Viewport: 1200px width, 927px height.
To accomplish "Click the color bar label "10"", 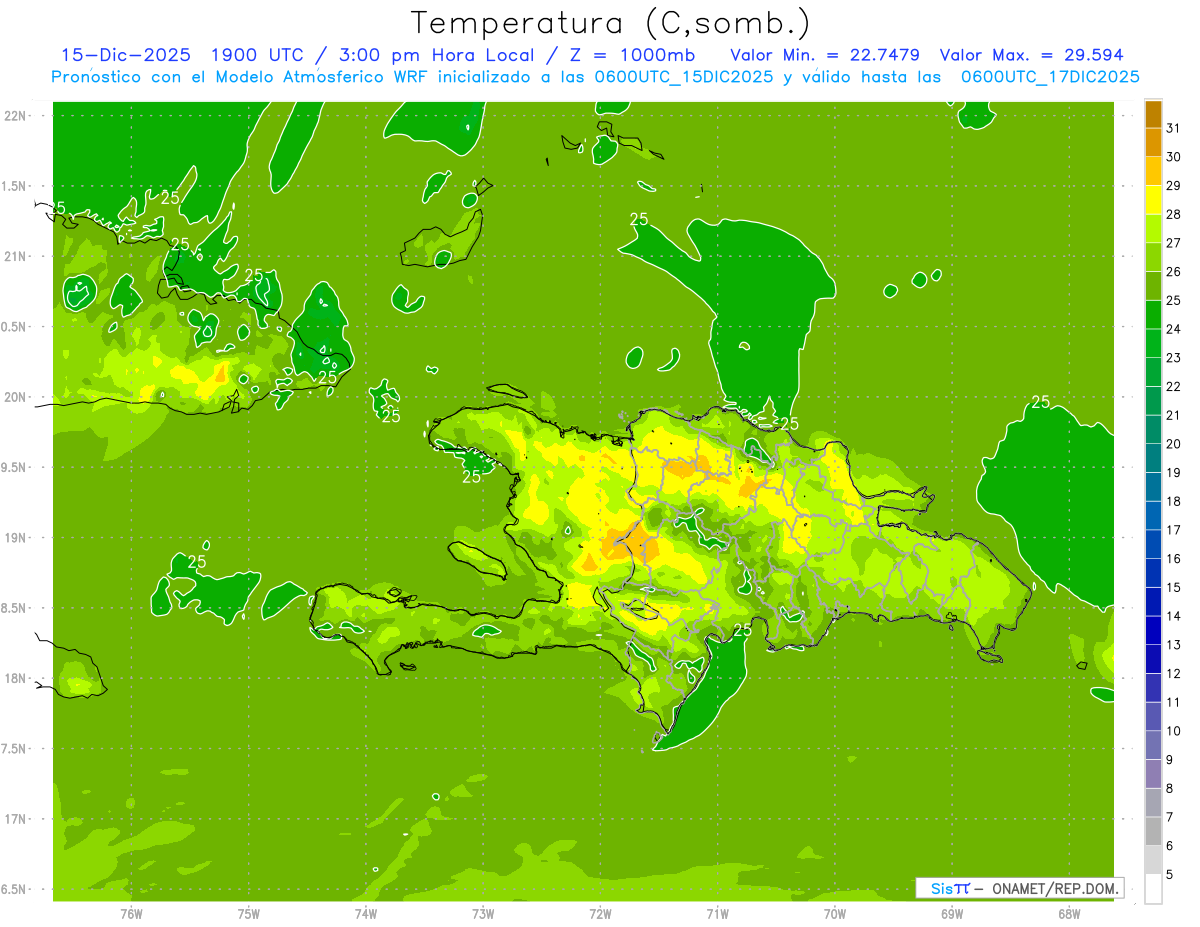I will click(x=1174, y=731).
